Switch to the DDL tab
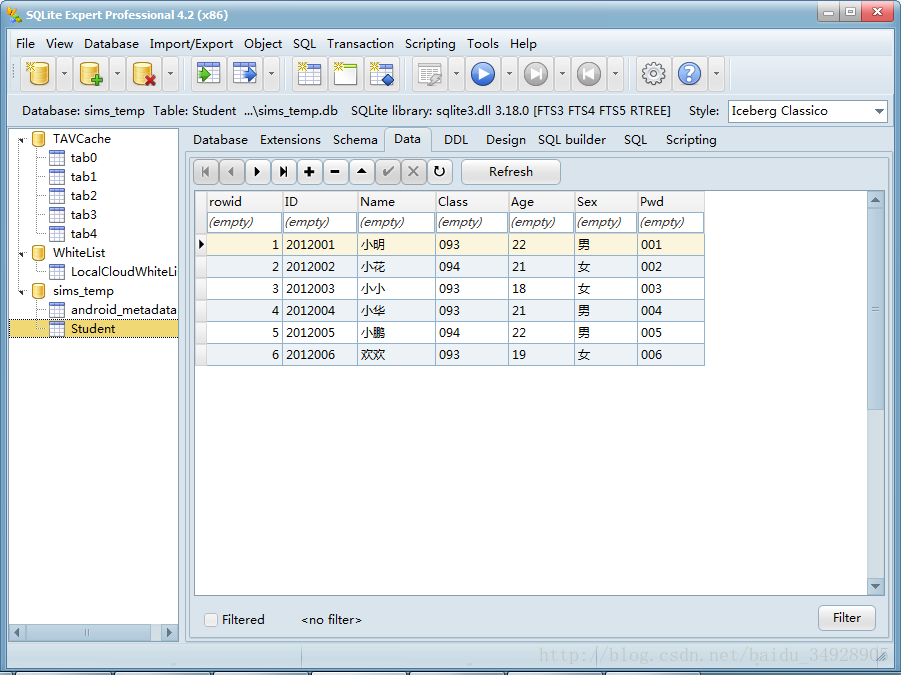 (x=455, y=140)
